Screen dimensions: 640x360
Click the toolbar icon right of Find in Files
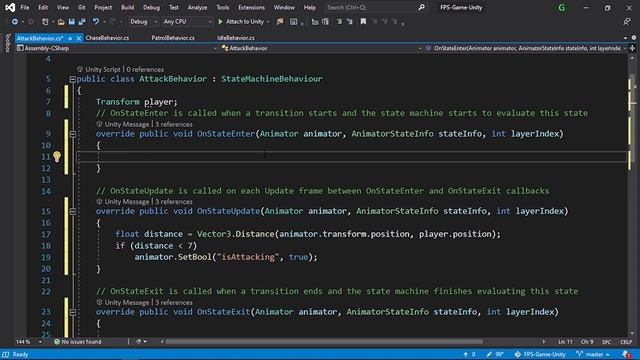click(x=293, y=22)
